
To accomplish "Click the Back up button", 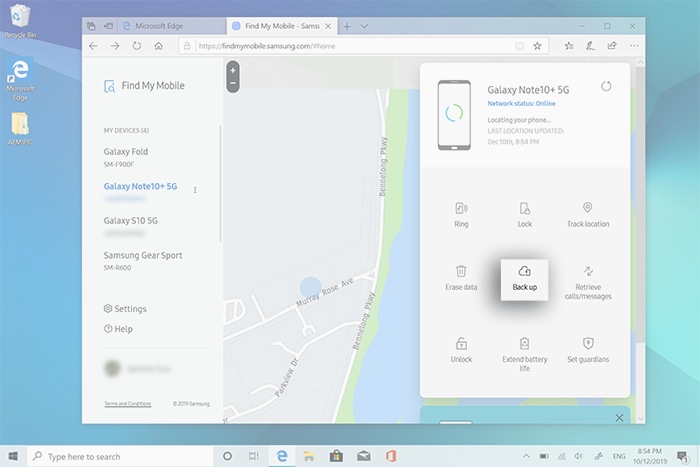I will pyautogui.click(x=525, y=280).
